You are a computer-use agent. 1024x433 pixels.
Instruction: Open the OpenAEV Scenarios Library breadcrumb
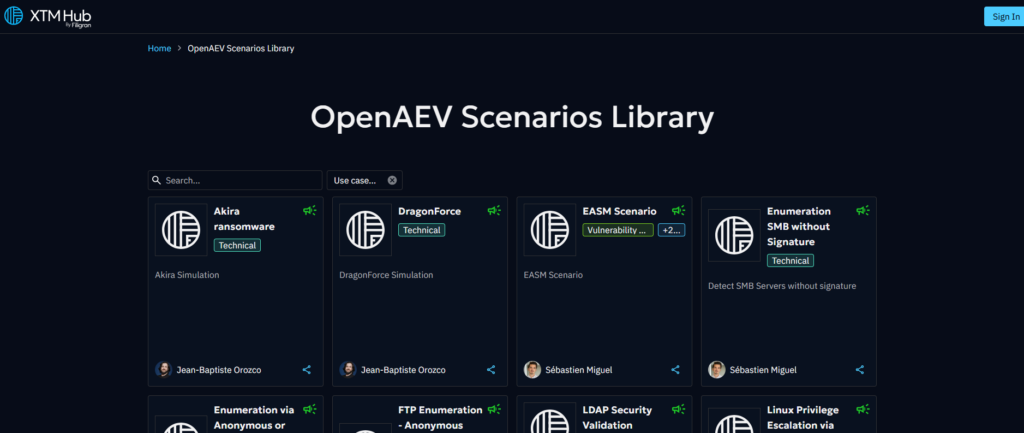click(241, 48)
